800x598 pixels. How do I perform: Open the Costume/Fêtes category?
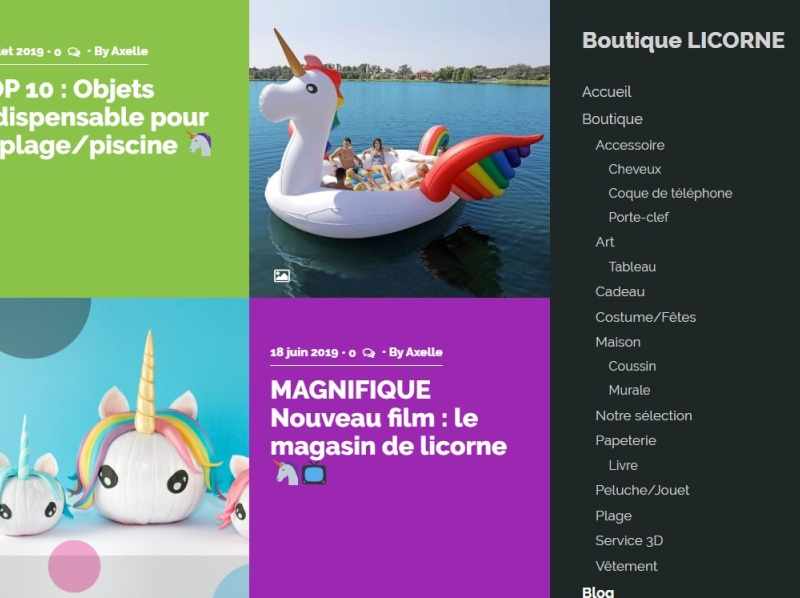click(x=645, y=317)
